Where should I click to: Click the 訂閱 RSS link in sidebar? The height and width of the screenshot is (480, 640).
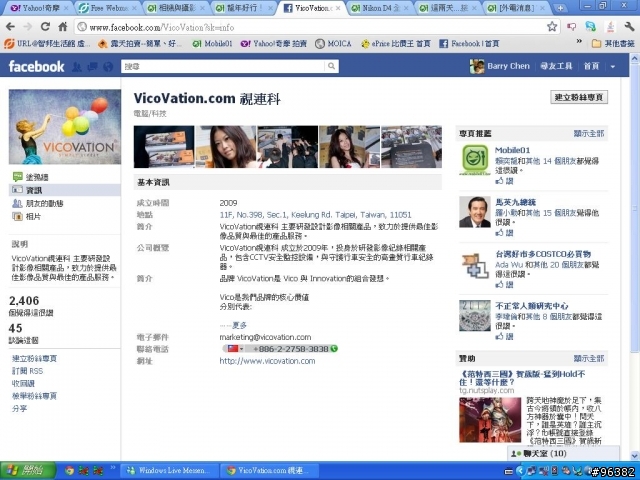point(27,371)
